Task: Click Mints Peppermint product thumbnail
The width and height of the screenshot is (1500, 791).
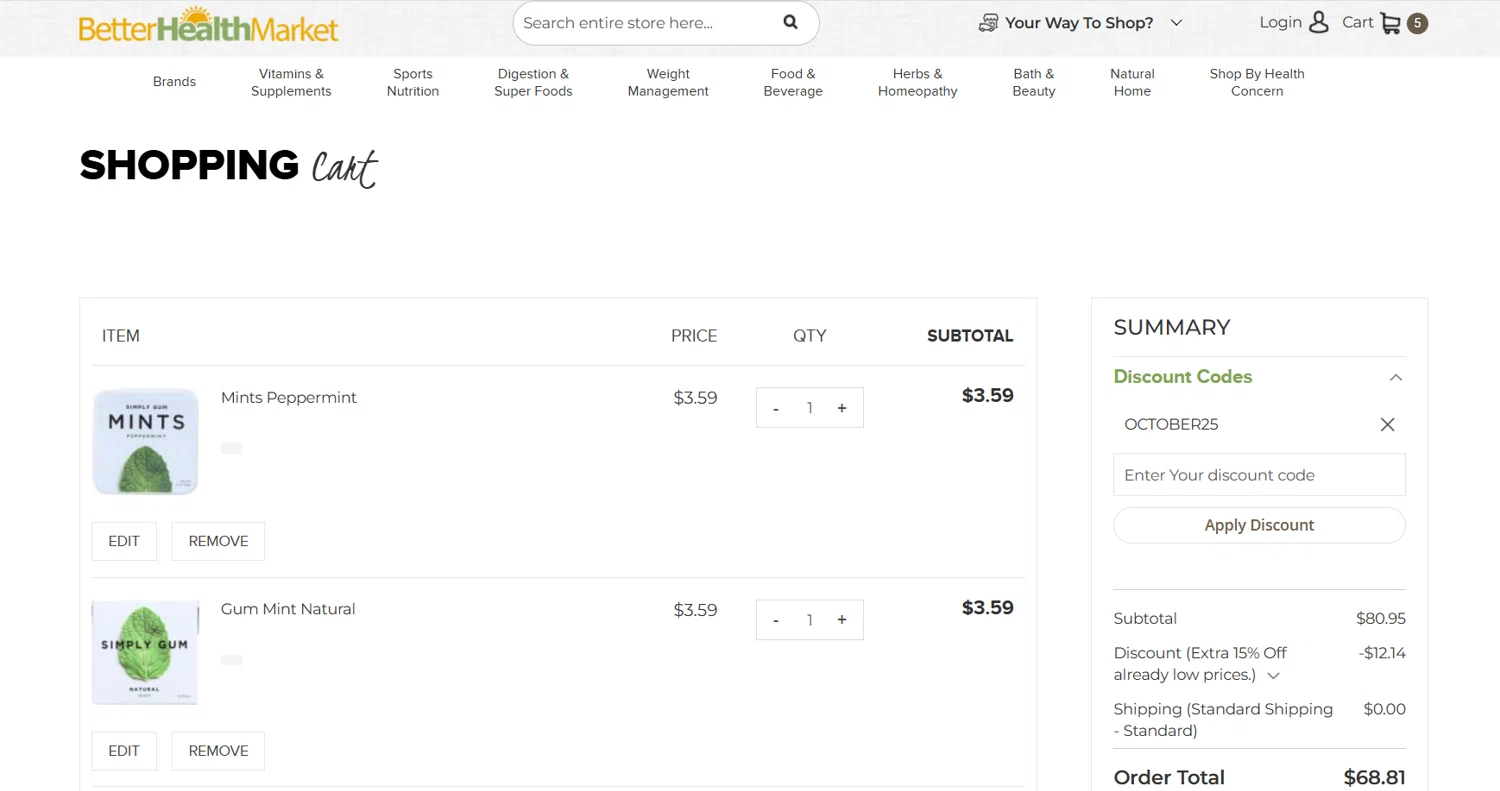Action: pos(146,441)
